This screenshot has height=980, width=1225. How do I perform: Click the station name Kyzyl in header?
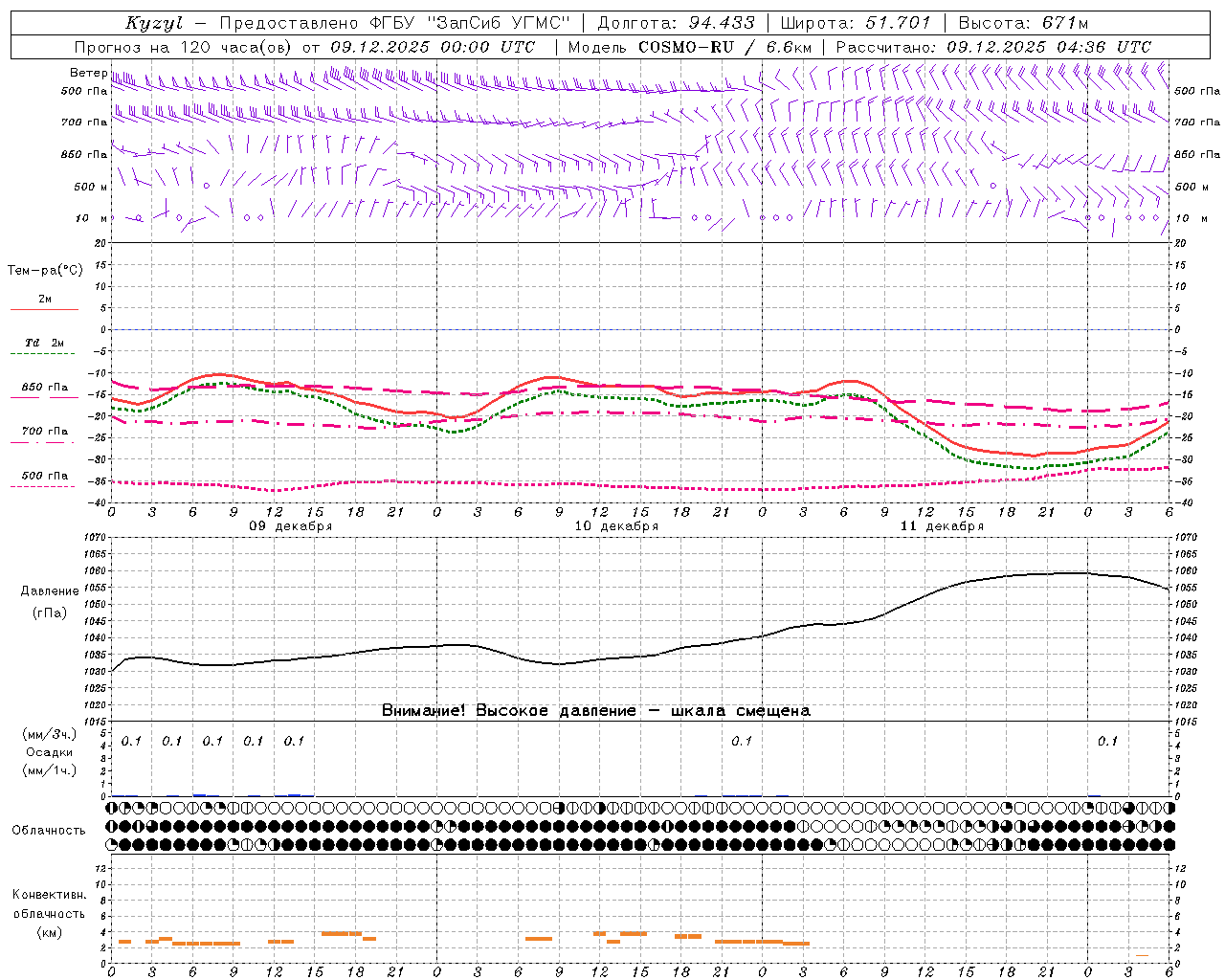click(x=154, y=23)
